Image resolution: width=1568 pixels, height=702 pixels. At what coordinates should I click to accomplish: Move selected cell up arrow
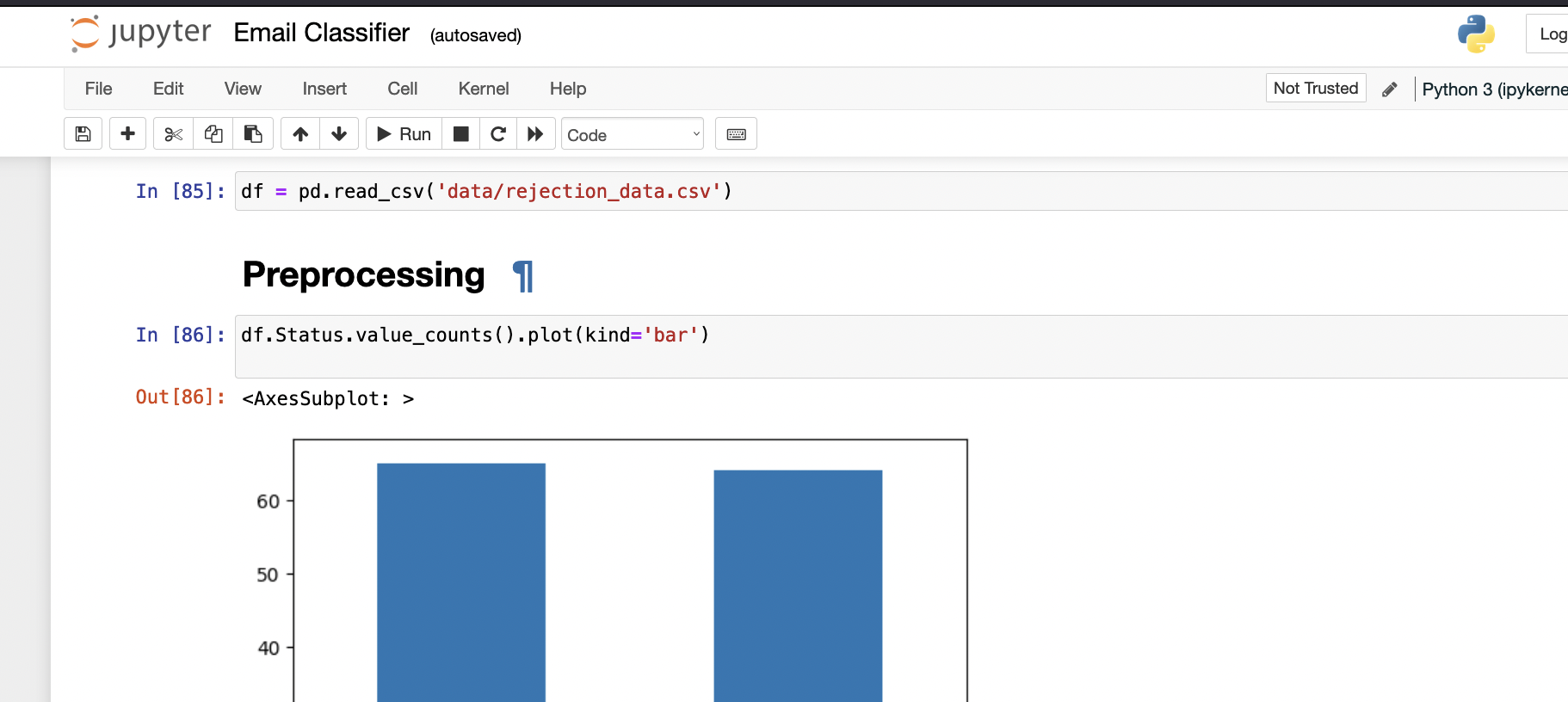300,133
